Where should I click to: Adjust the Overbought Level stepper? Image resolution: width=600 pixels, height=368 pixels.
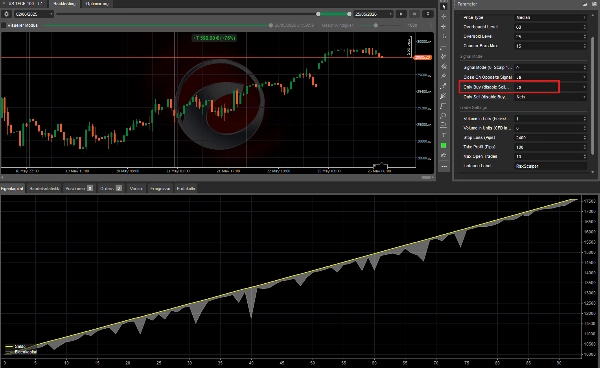(x=584, y=27)
